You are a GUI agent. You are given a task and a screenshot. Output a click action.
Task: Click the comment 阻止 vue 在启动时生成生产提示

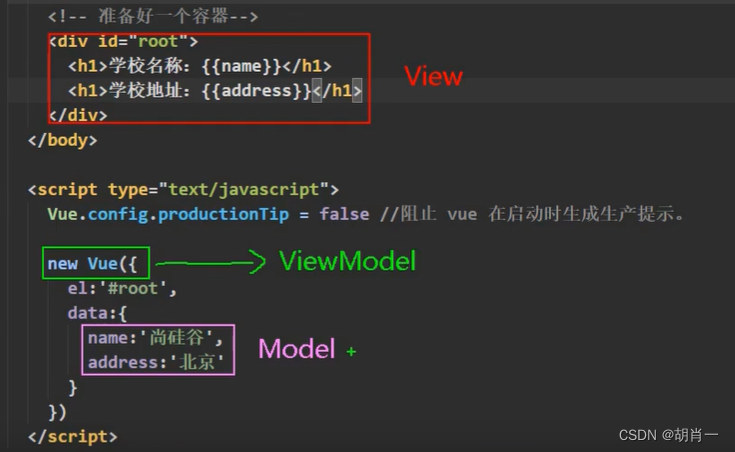pyautogui.click(x=532, y=214)
